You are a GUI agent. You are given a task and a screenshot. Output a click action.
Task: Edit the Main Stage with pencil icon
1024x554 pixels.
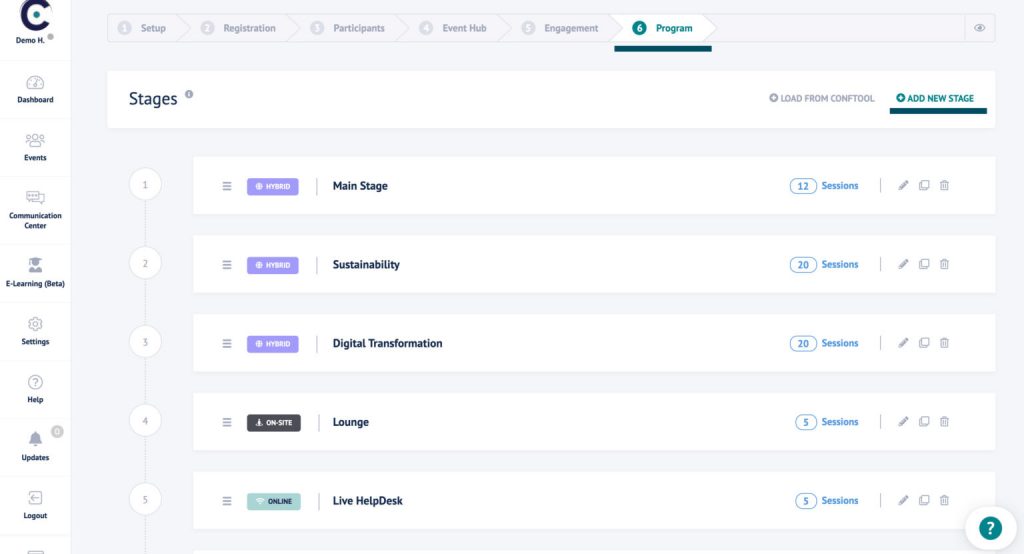[x=903, y=186]
